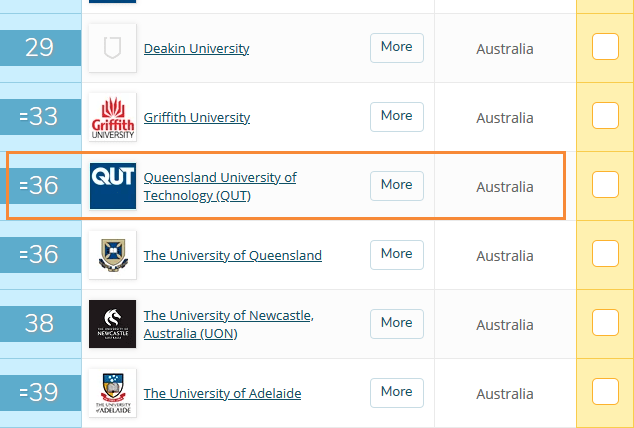This screenshot has height=428, width=634.
Task: Select the checkbox in the QUT row
Action: (x=605, y=185)
